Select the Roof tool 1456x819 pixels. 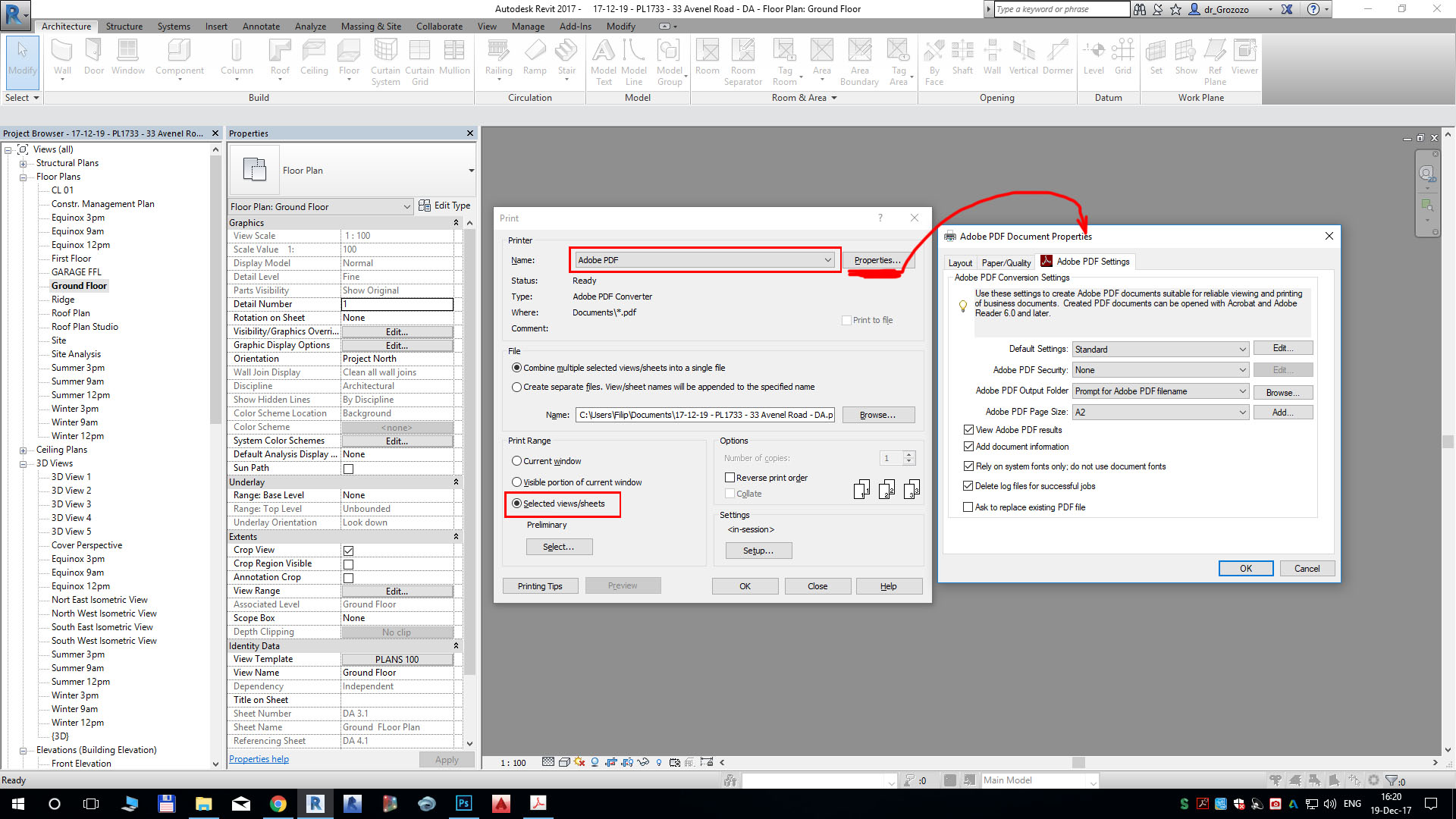click(x=280, y=58)
